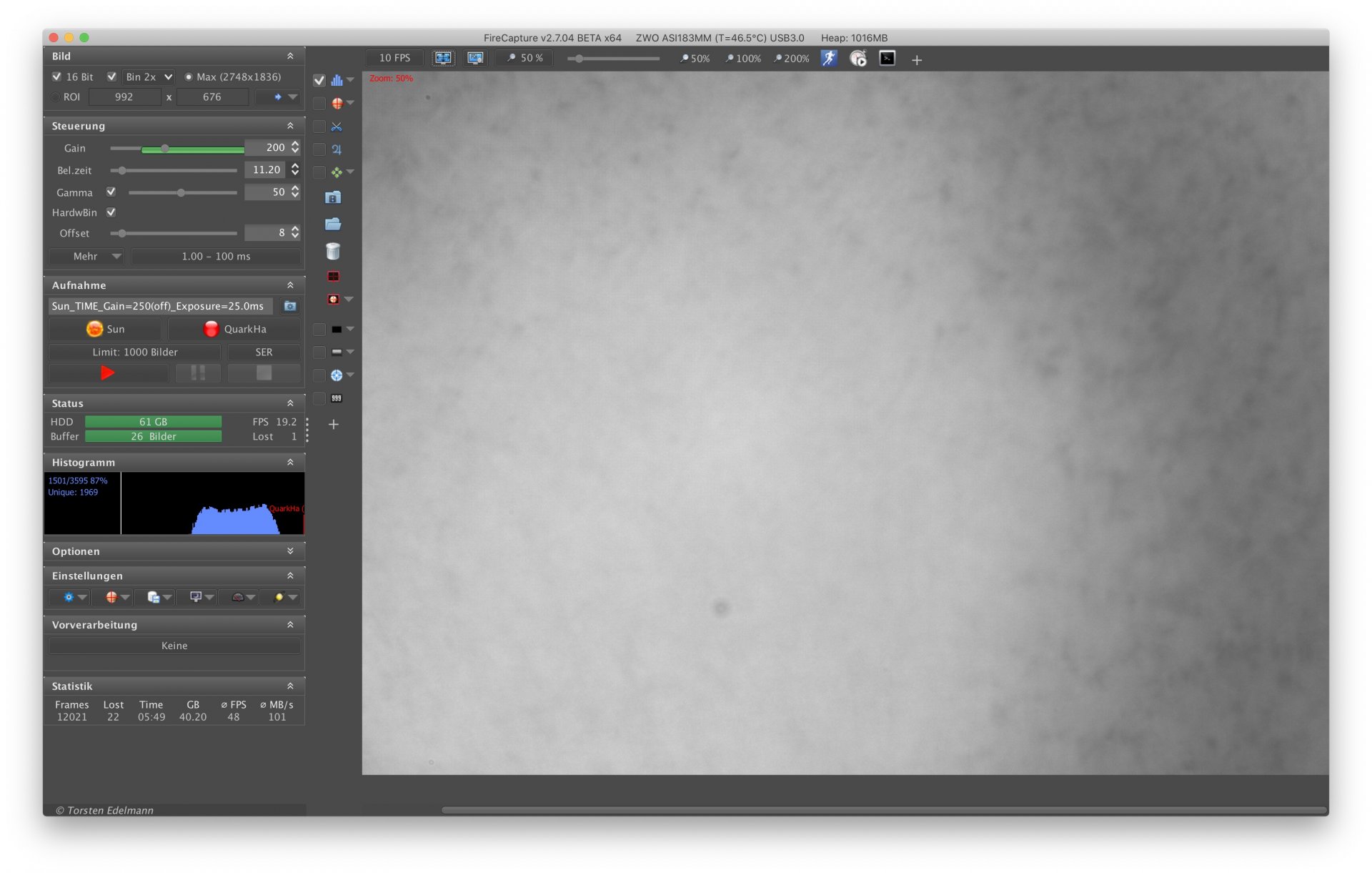The image size is (1372, 873).
Task: Click the blue circular target icon
Action: click(x=337, y=375)
